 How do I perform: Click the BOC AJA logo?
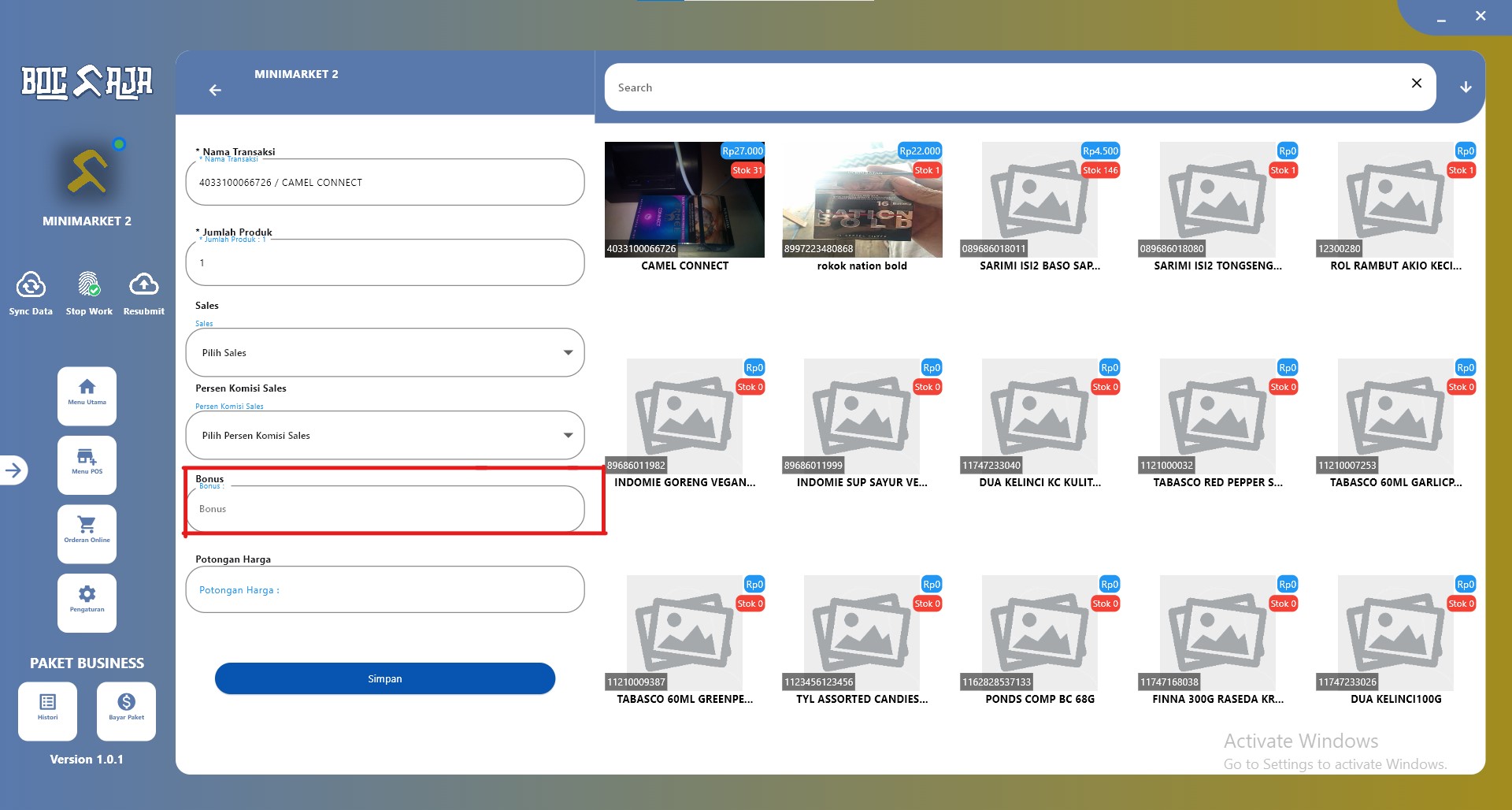[87, 82]
